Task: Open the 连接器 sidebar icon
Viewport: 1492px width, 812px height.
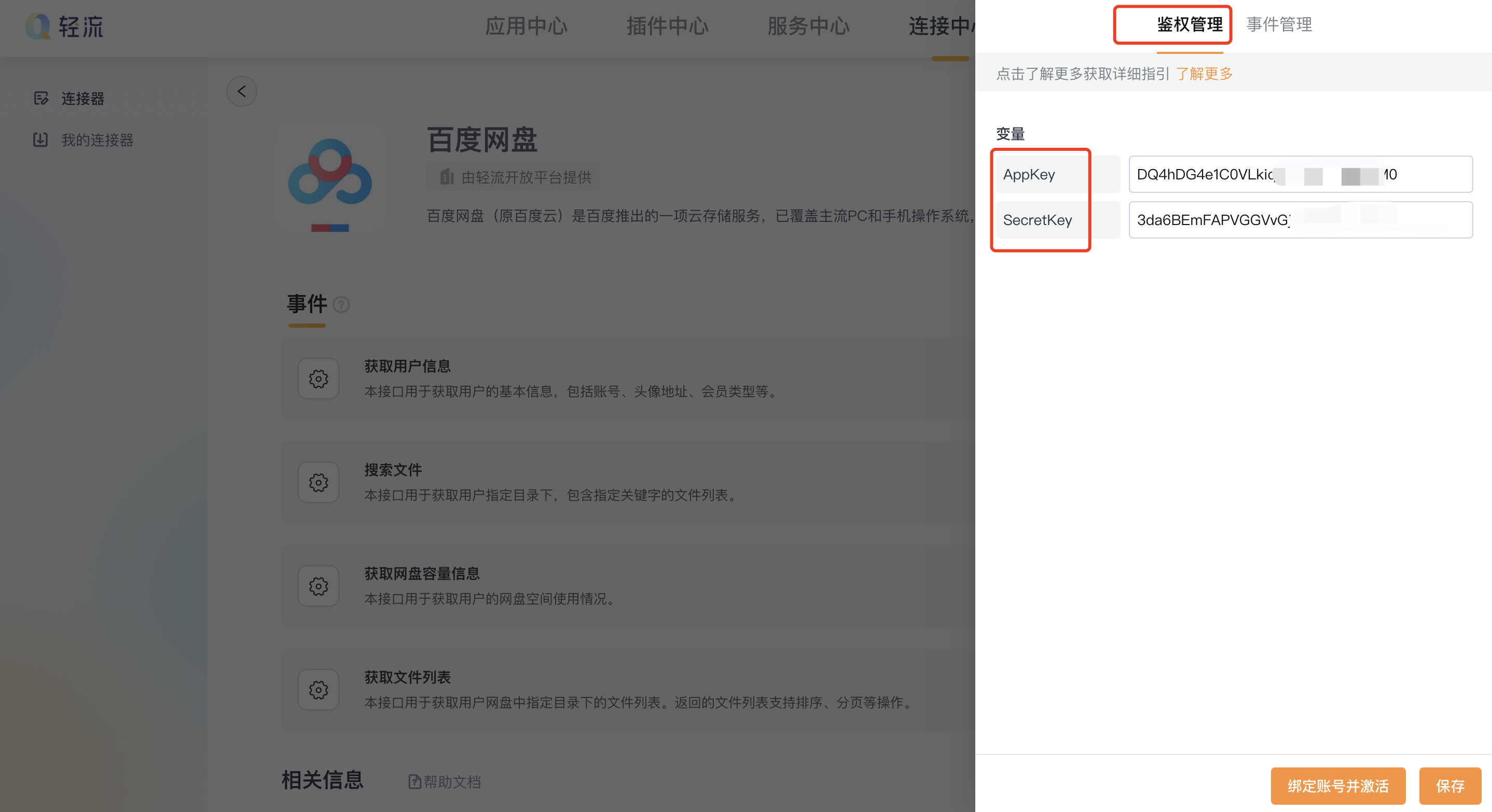Action: point(40,99)
